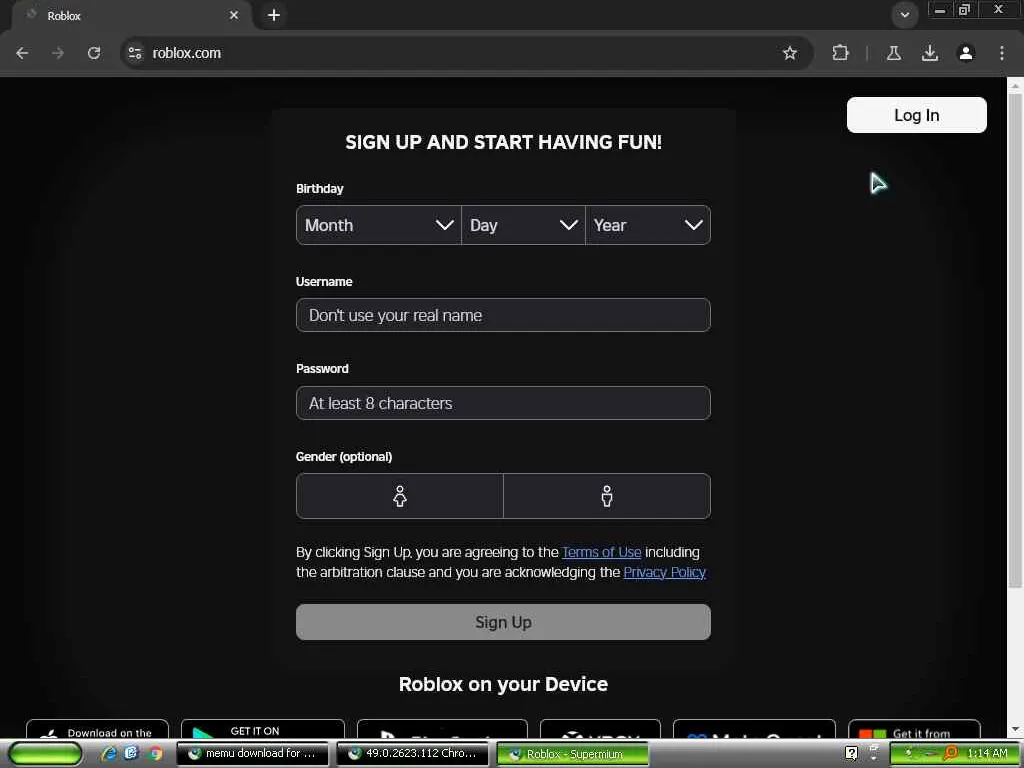Open a new browser tab

[274, 15]
